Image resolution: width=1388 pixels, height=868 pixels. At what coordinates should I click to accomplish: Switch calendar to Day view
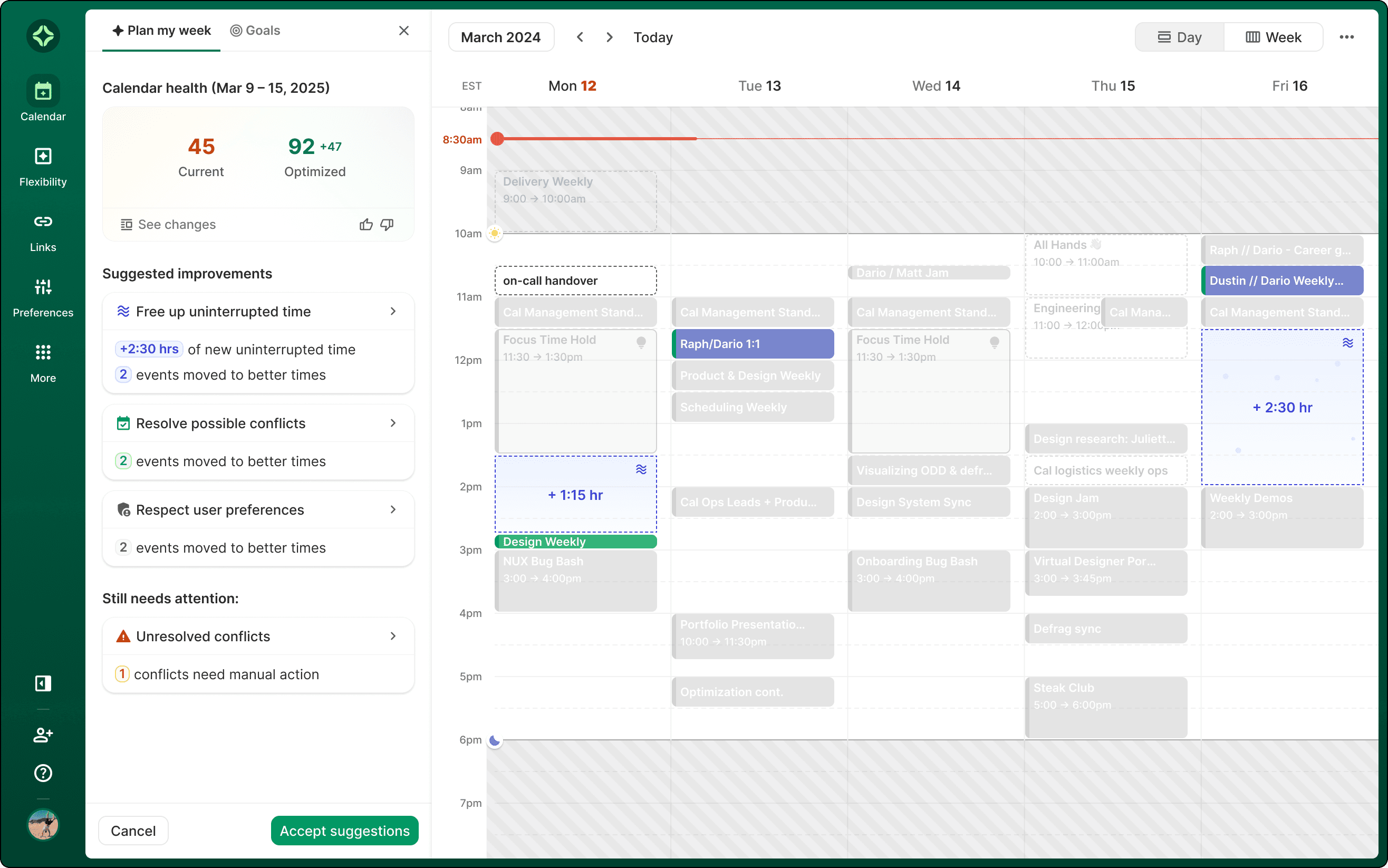pyautogui.click(x=1180, y=37)
